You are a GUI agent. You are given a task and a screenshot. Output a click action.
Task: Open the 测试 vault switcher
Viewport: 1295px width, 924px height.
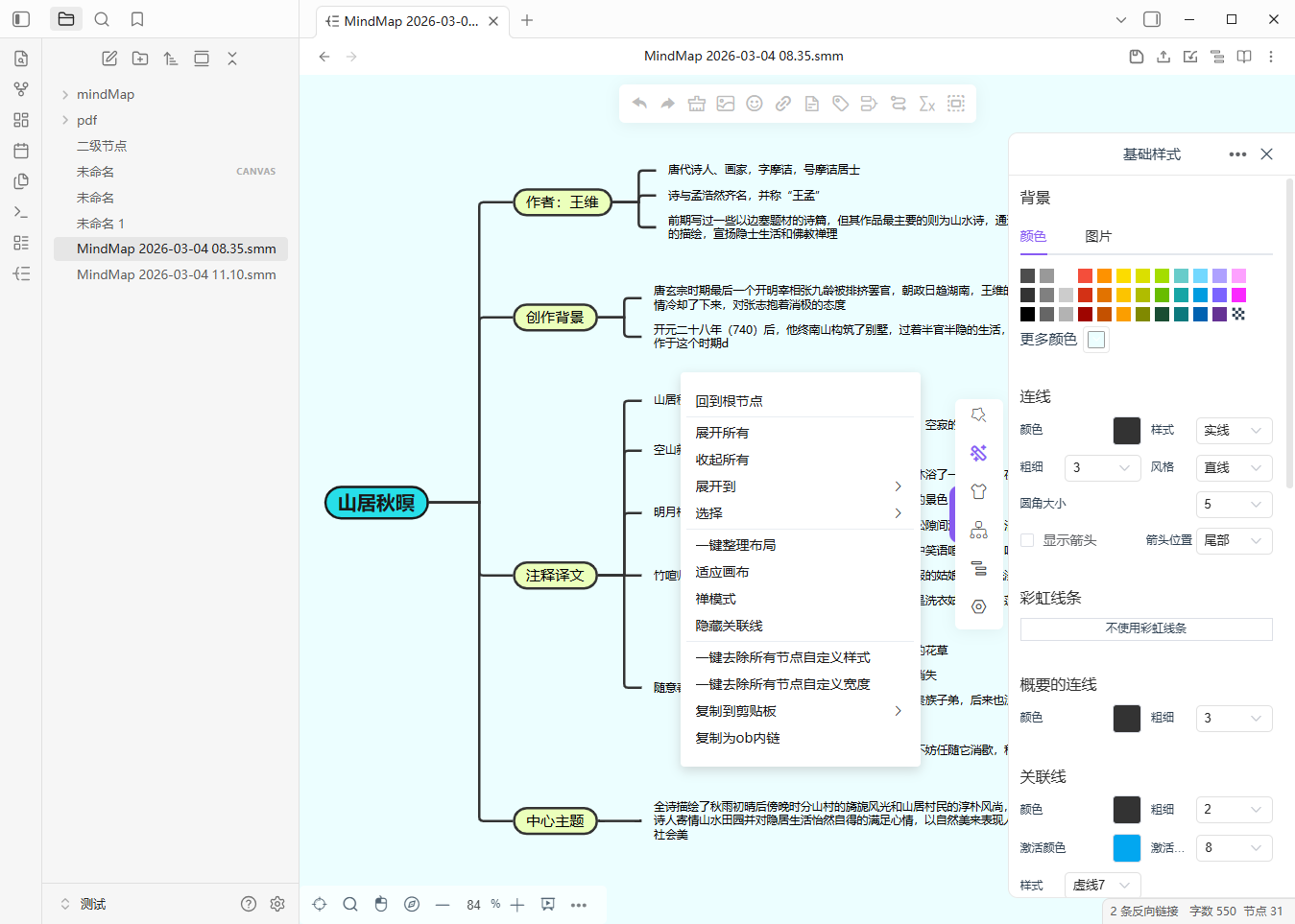click(84, 904)
